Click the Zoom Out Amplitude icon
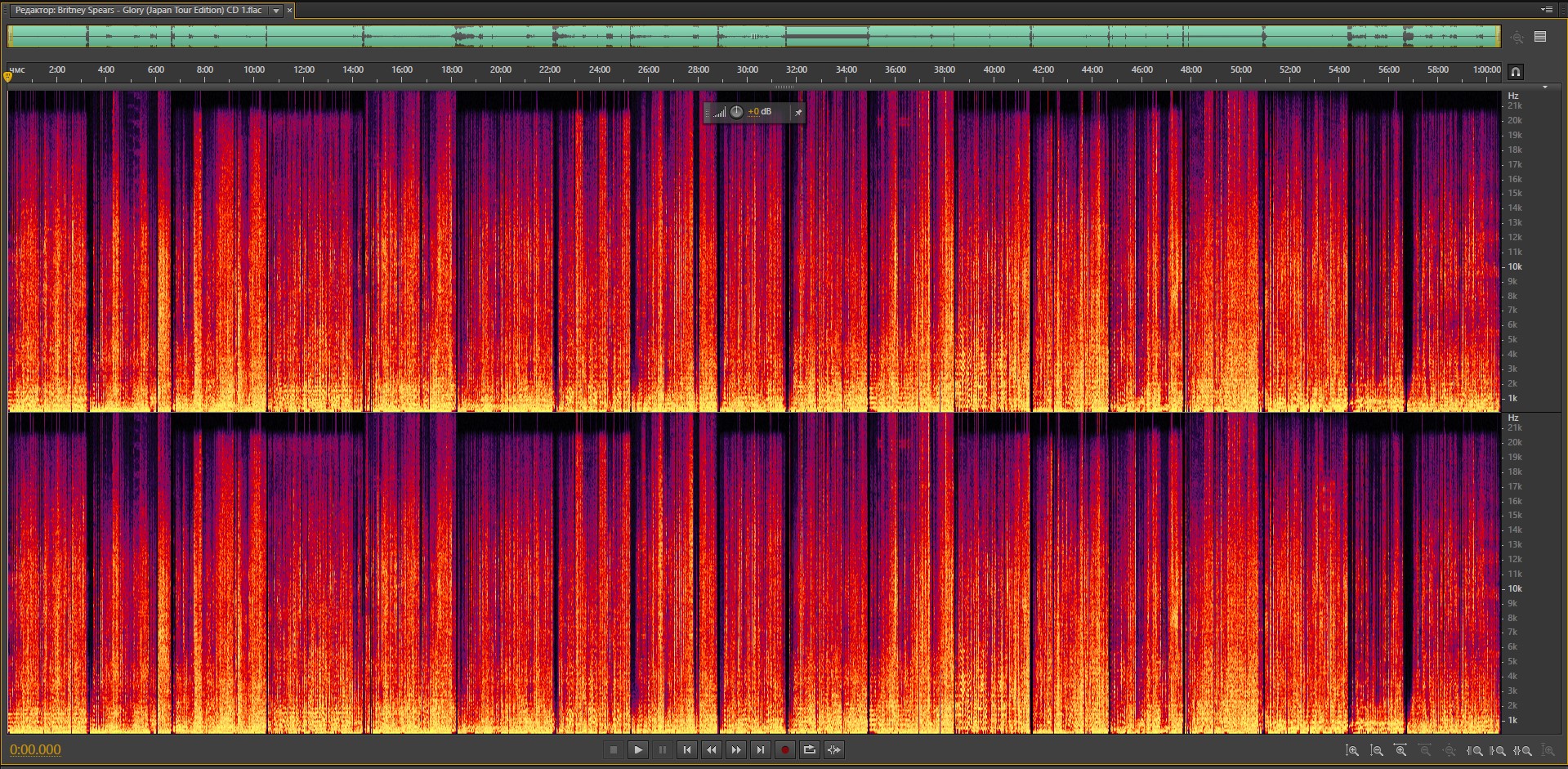The height and width of the screenshot is (769, 1568). point(1376,750)
